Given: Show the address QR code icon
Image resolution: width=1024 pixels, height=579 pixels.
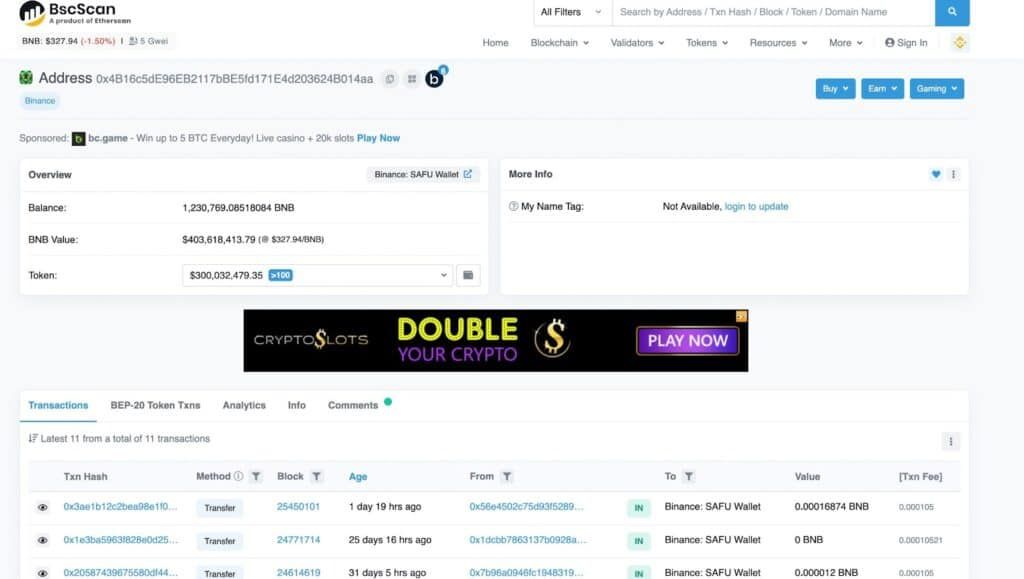Looking at the screenshot, I should [412, 79].
